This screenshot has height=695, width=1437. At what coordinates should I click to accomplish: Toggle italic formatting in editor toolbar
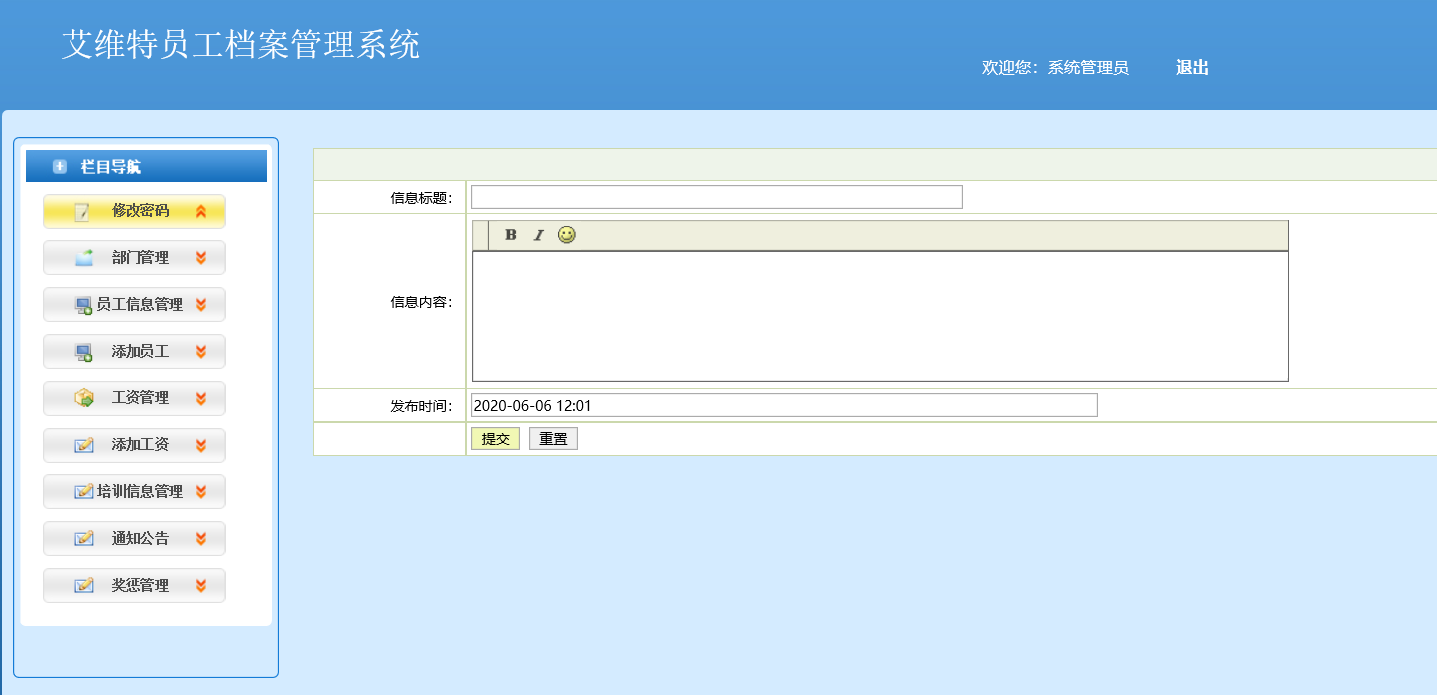[x=538, y=235]
